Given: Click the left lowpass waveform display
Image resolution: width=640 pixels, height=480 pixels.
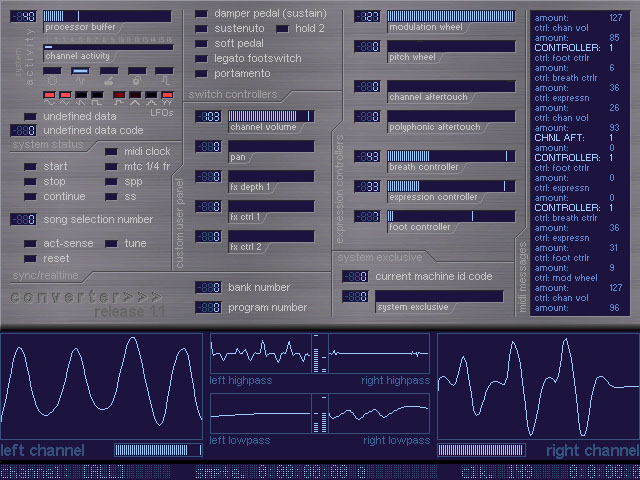Looking at the screenshot, I should click(260, 413).
